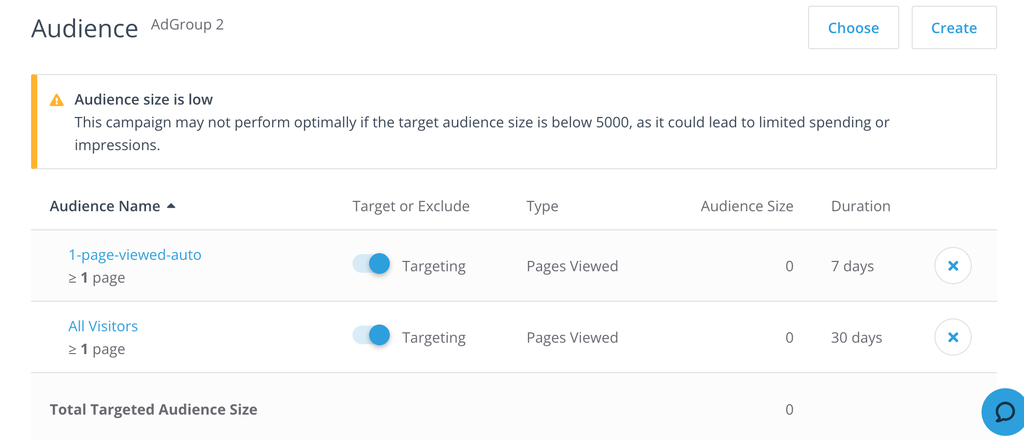
Task: Click the Total Targeted Audience Size row
Action: (x=513, y=409)
